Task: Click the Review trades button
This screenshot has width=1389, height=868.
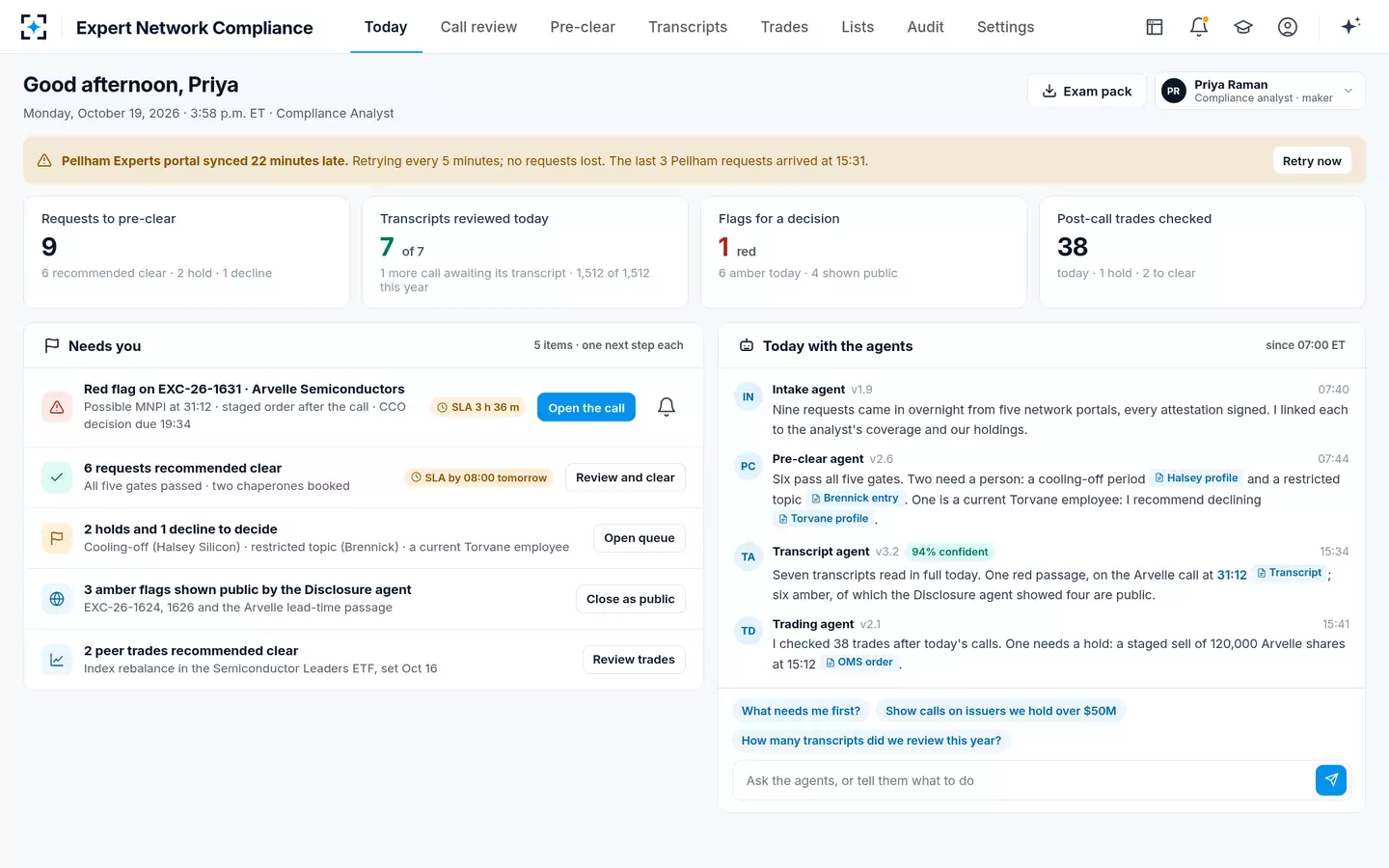Action: point(634,660)
